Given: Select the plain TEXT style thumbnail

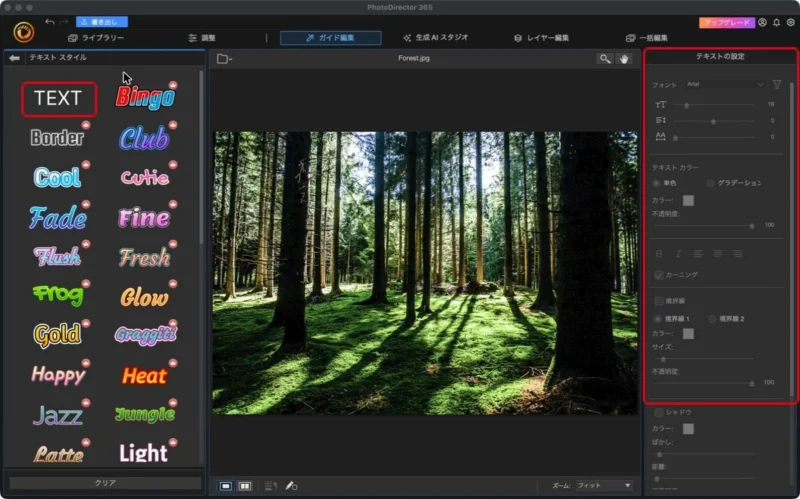Looking at the screenshot, I should 59,99.
